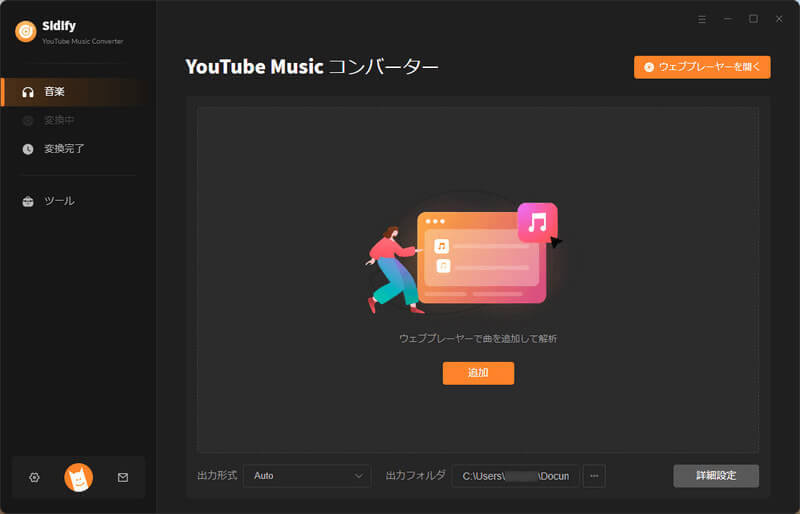Click the orange user avatar icon
Screen dimensions: 800x514
tap(79, 478)
